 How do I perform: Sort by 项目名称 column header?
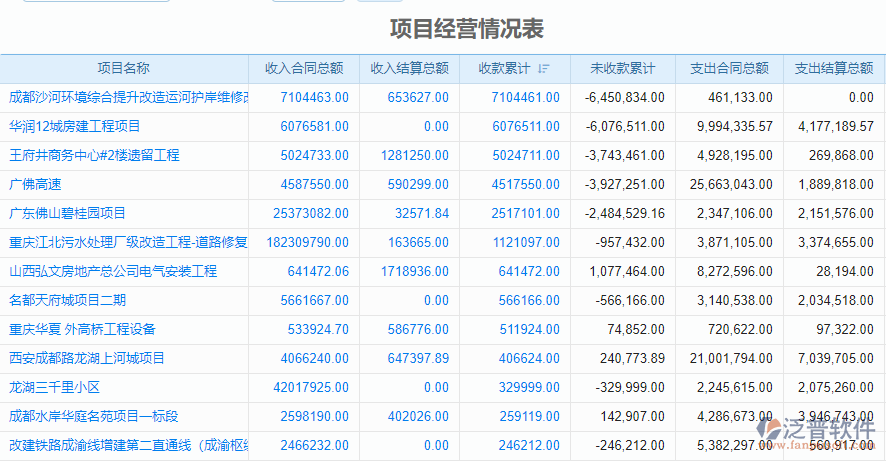(x=124, y=68)
